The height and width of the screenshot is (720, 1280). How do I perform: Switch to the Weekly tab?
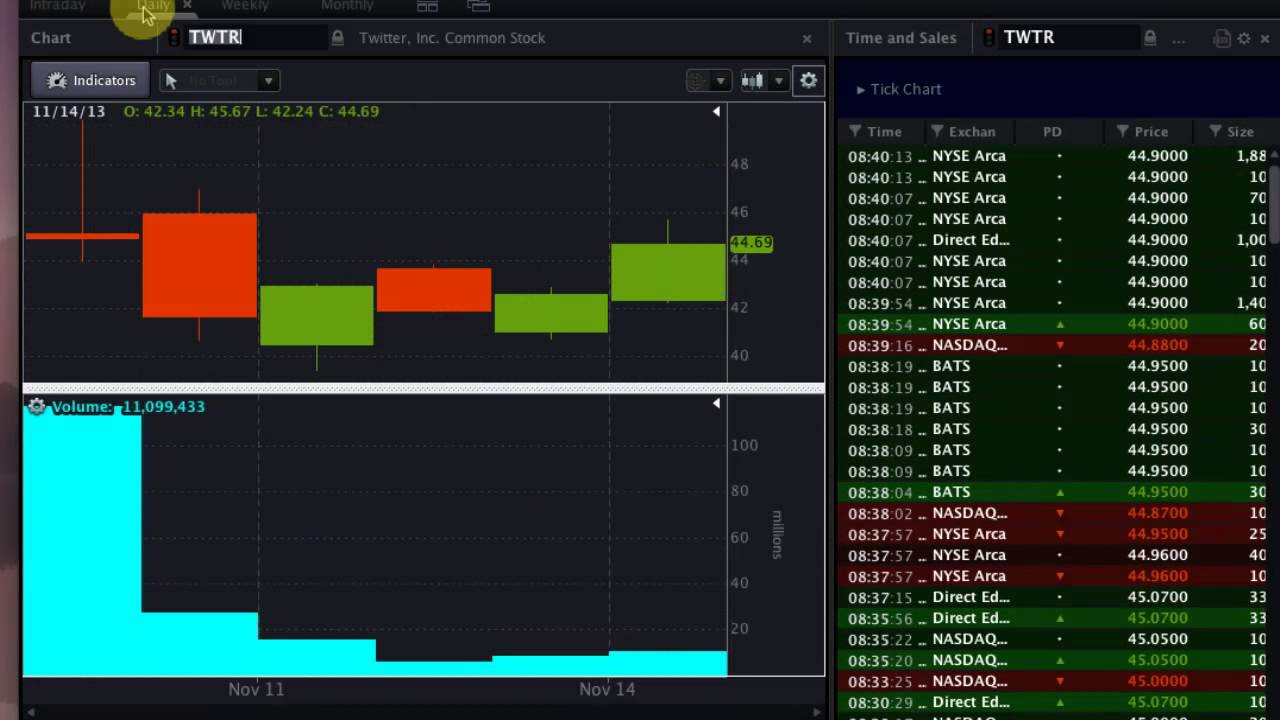click(245, 6)
